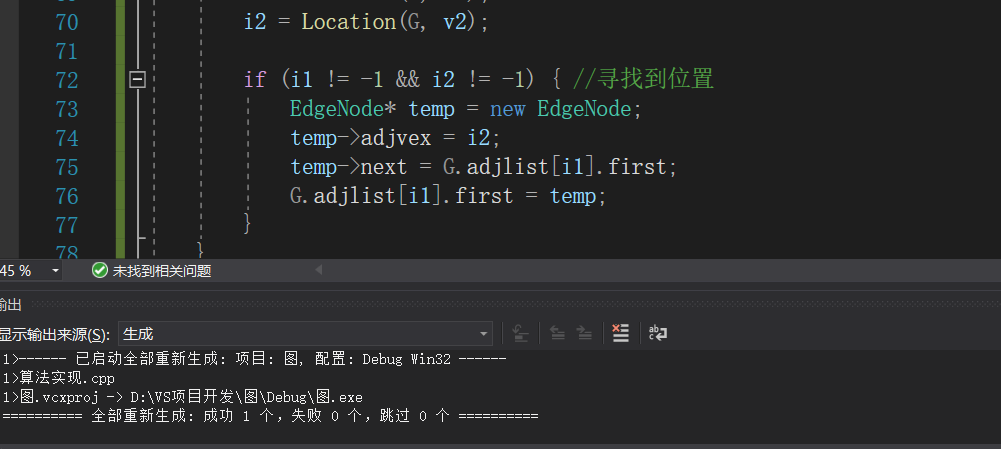Click line number 77 in the gutter
The height and width of the screenshot is (449, 1001).
tap(67, 225)
